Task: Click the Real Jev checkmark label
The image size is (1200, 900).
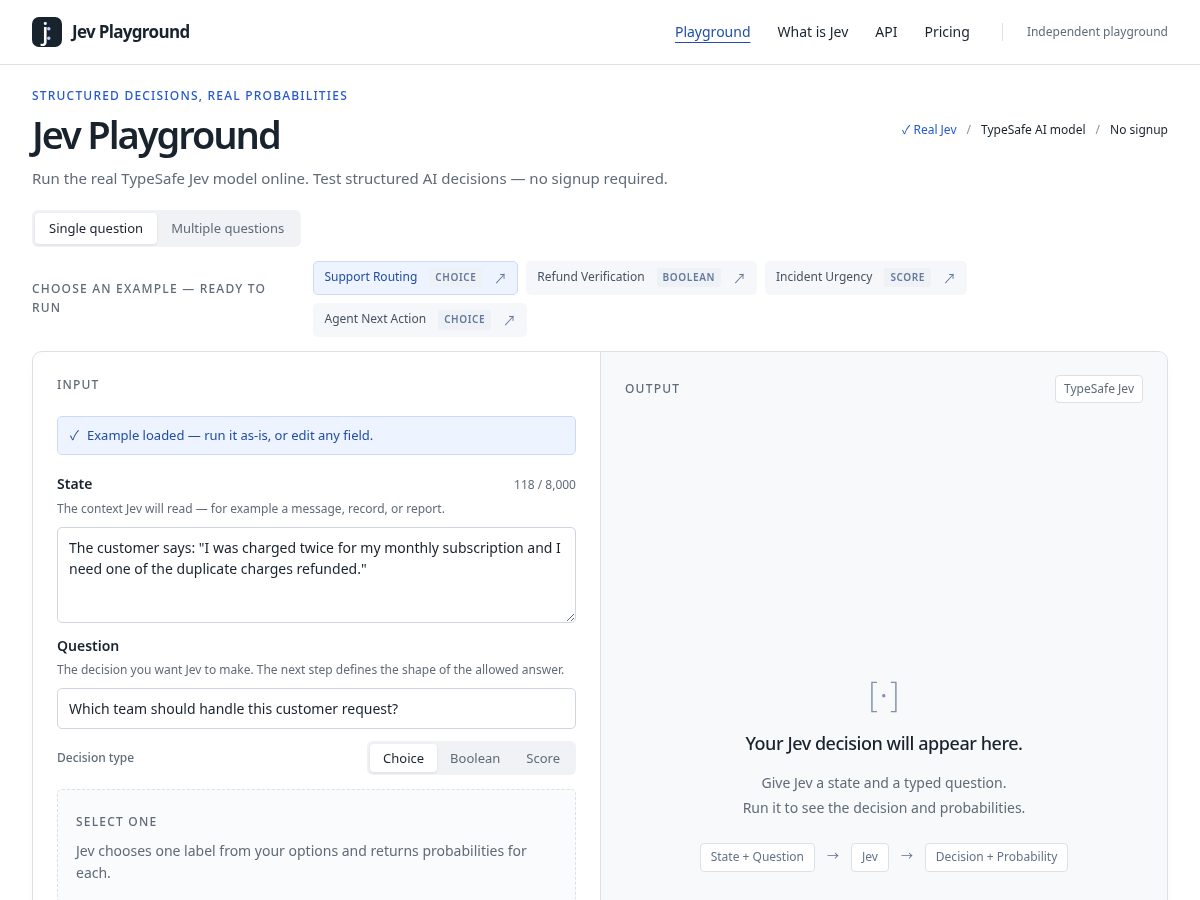Action: [929, 130]
